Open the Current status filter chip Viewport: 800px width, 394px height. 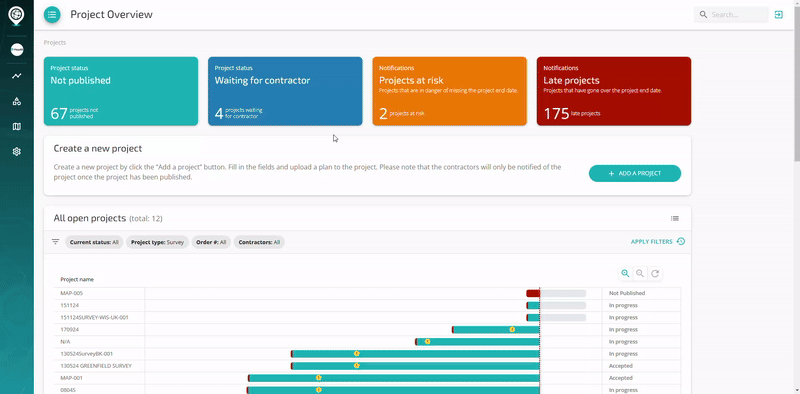[x=94, y=242]
